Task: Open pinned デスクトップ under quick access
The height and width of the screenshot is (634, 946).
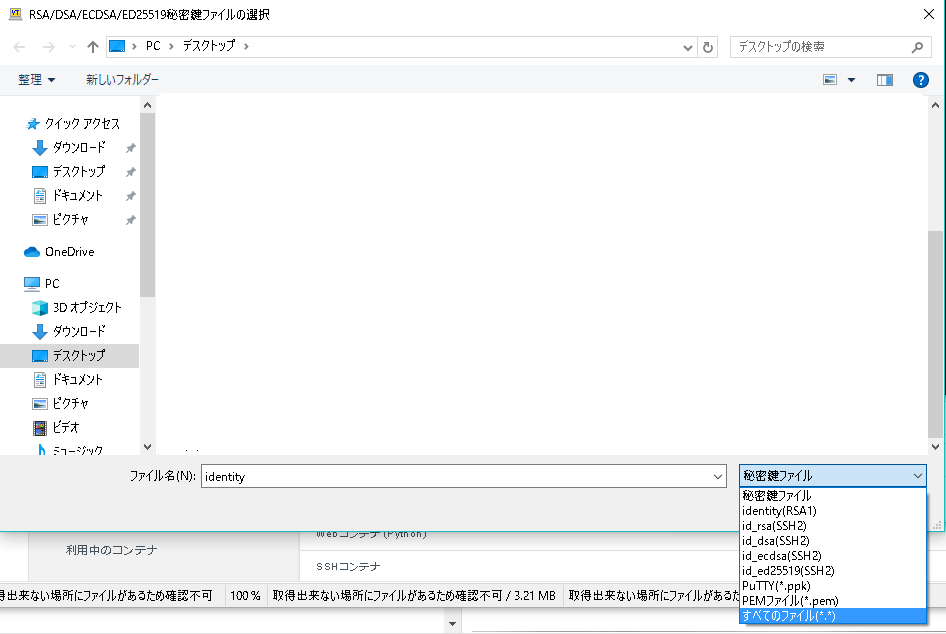Action: [x=69, y=172]
